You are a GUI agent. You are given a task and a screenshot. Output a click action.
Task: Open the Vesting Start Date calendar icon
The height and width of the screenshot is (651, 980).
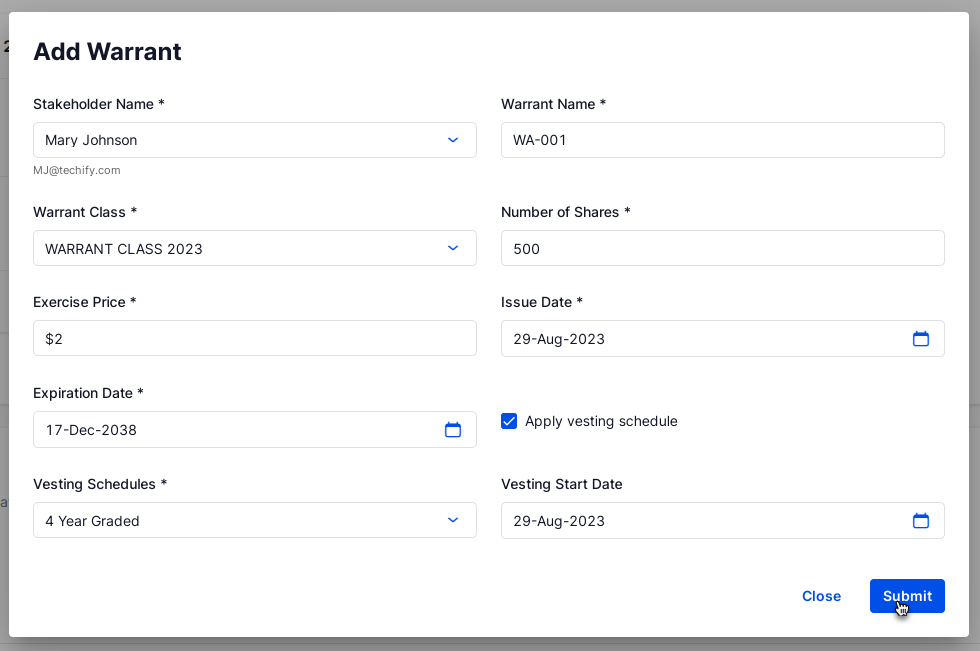click(x=921, y=521)
